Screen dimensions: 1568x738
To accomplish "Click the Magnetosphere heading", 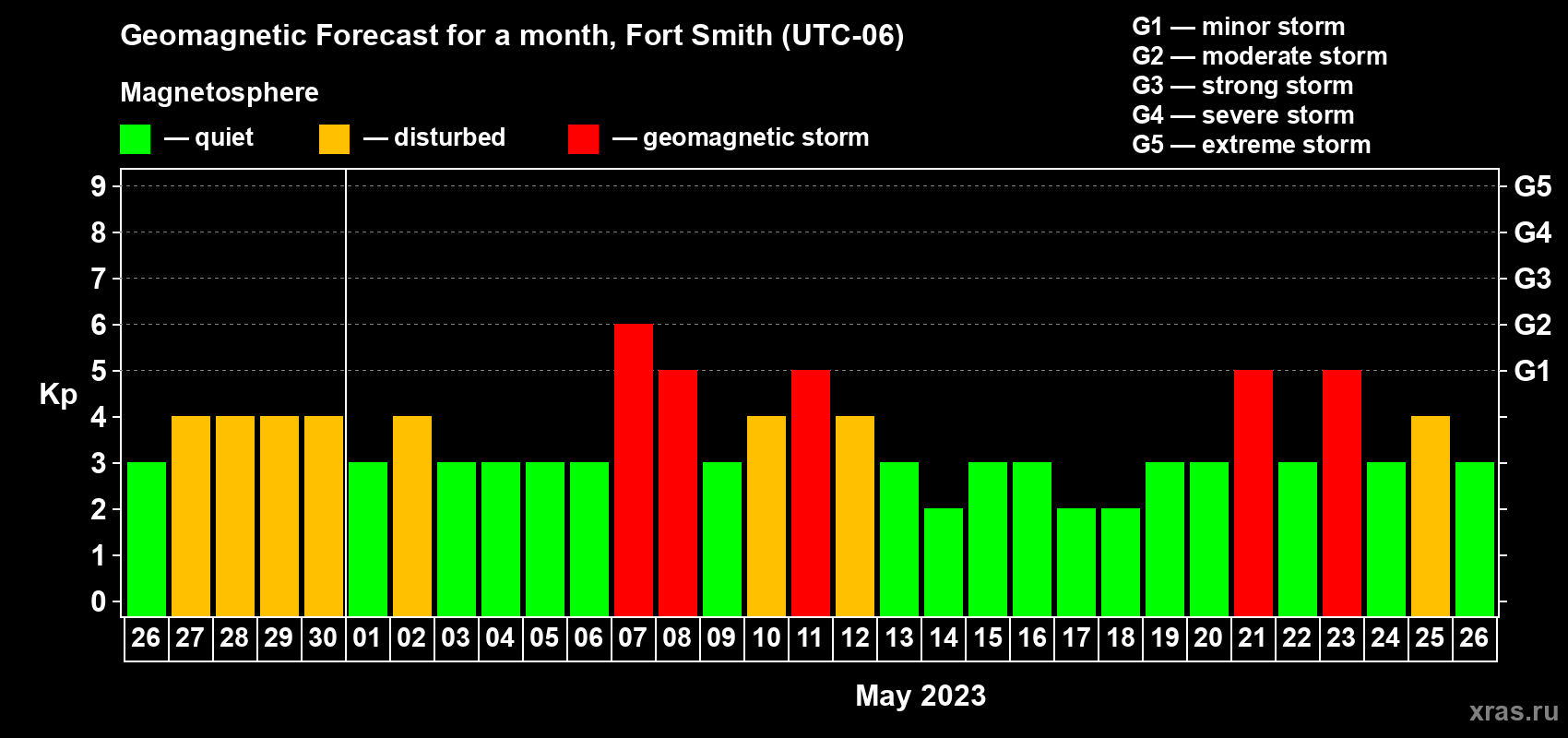I will [x=220, y=92].
